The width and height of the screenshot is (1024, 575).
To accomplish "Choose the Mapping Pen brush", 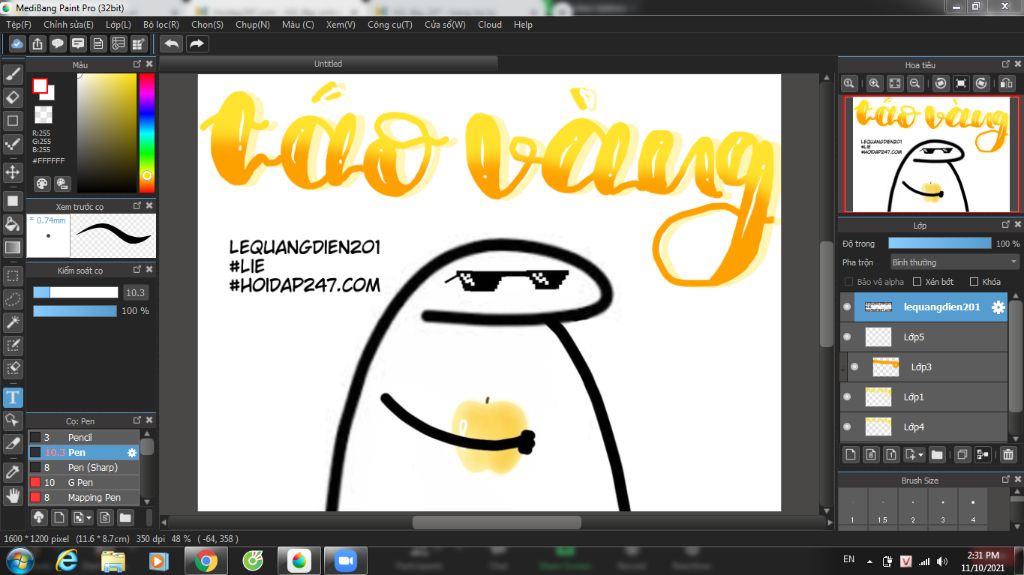I will click(84, 497).
